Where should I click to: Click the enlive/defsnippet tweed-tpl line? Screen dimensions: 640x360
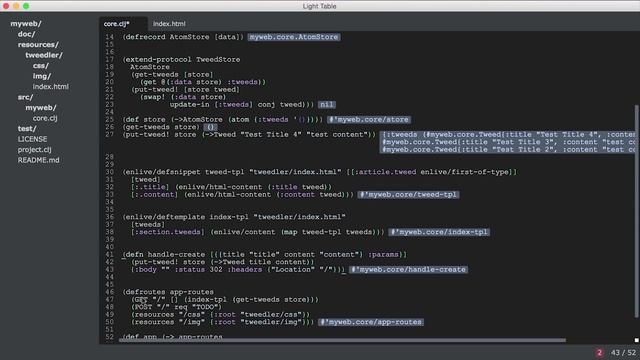320,172
